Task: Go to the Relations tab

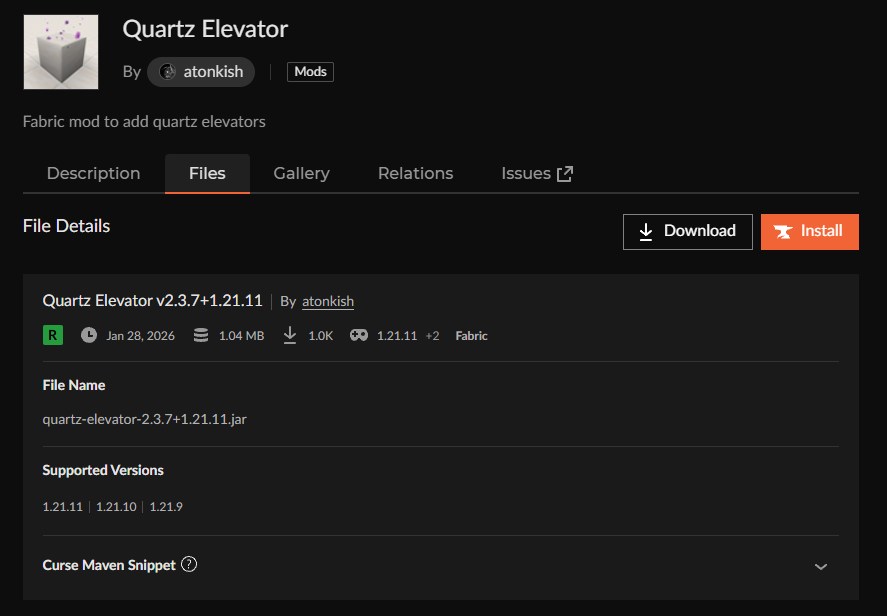Action: click(415, 173)
